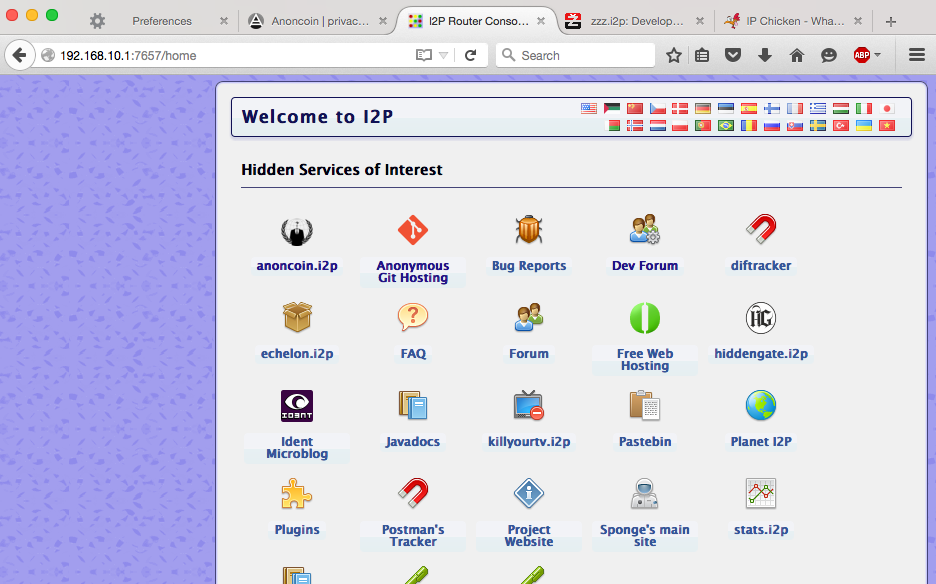The image size is (936, 584).
Task: Select the Swedish flag language
Action: click(x=818, y=125)
